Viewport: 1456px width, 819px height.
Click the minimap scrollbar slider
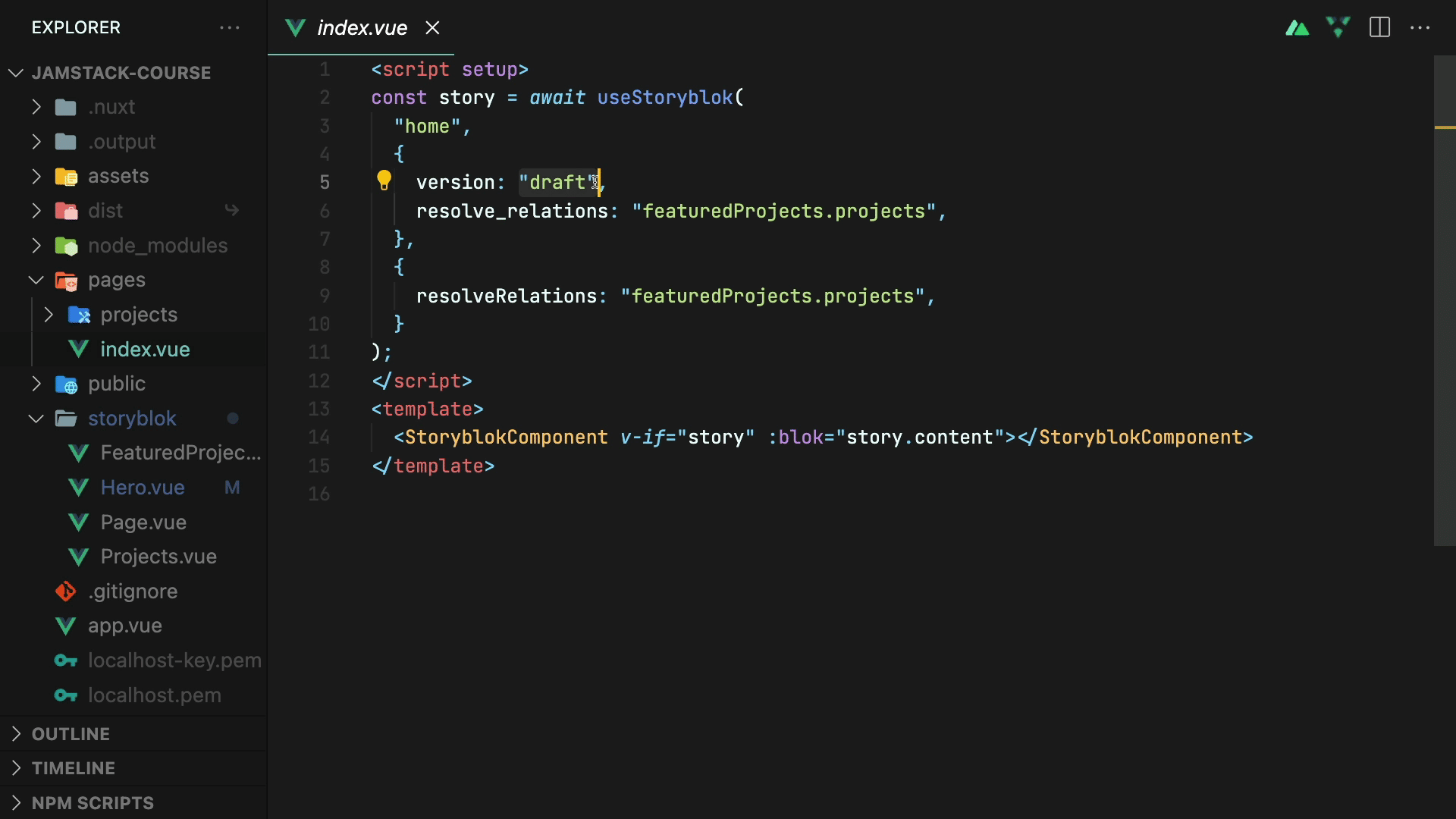[x=1445, y=300]
